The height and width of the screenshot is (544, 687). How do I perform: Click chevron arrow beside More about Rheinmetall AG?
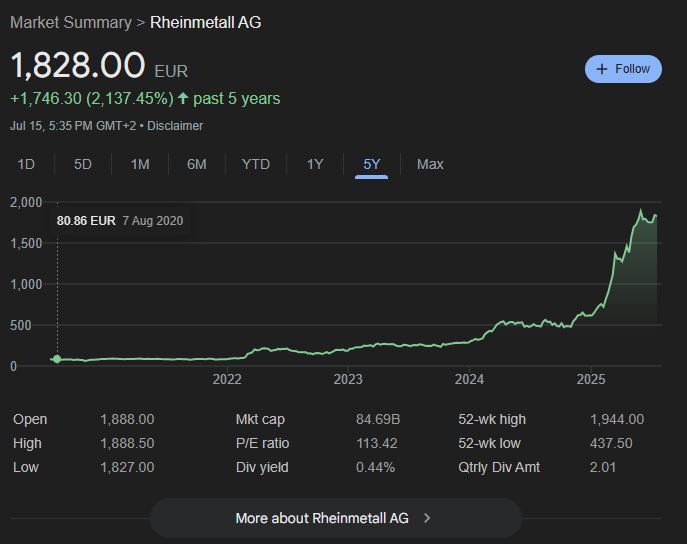pos(427,518)
